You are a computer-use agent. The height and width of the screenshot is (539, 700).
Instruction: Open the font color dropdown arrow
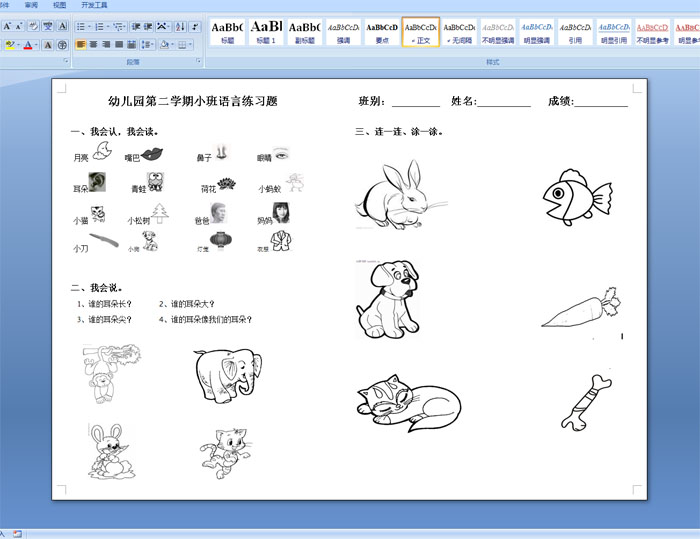coord(36,45)
